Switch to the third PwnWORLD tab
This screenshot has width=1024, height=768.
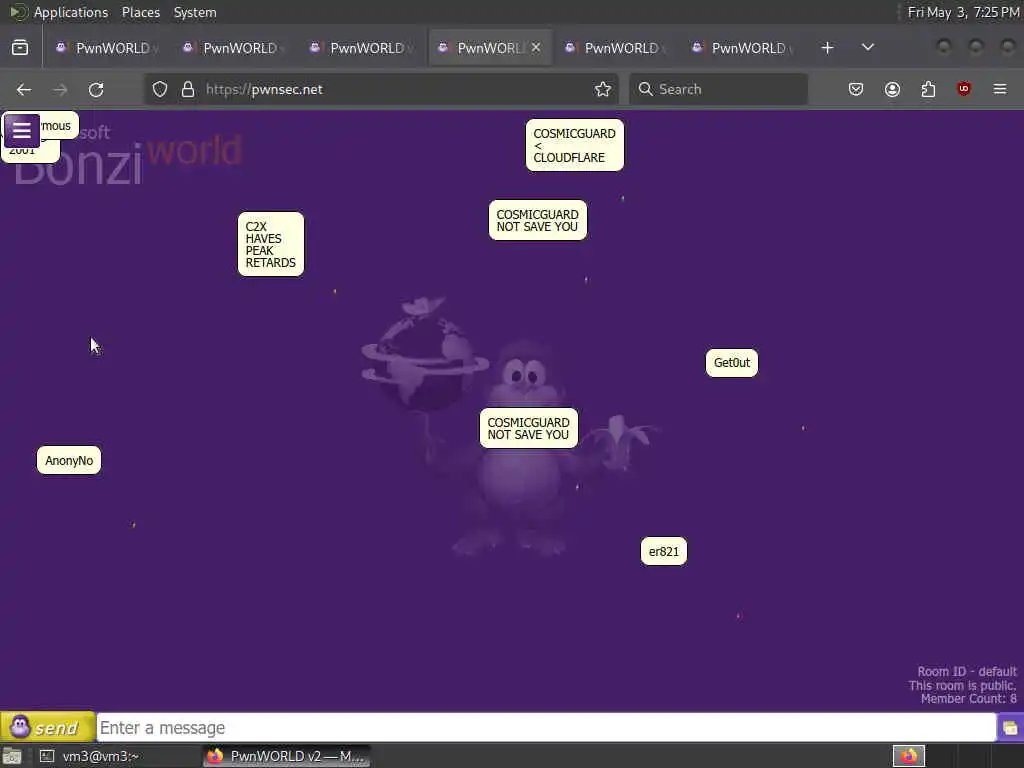[362, 48]
